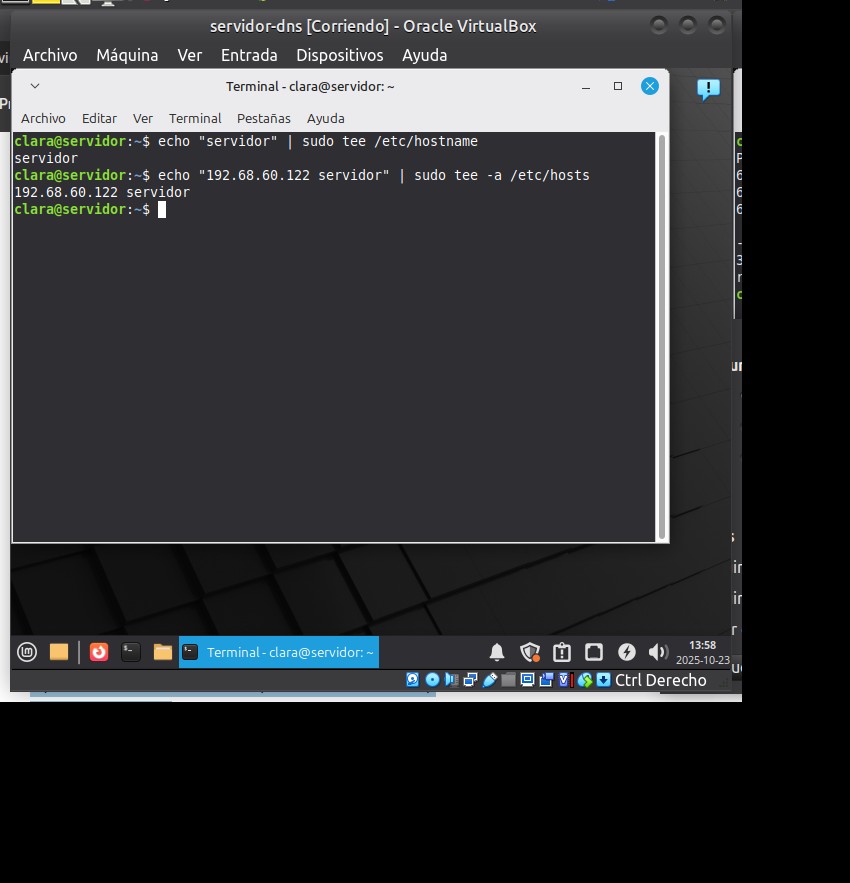Click the volume speaker icon
This screenshot has height=883, width=850.
[x=657, y=652]
